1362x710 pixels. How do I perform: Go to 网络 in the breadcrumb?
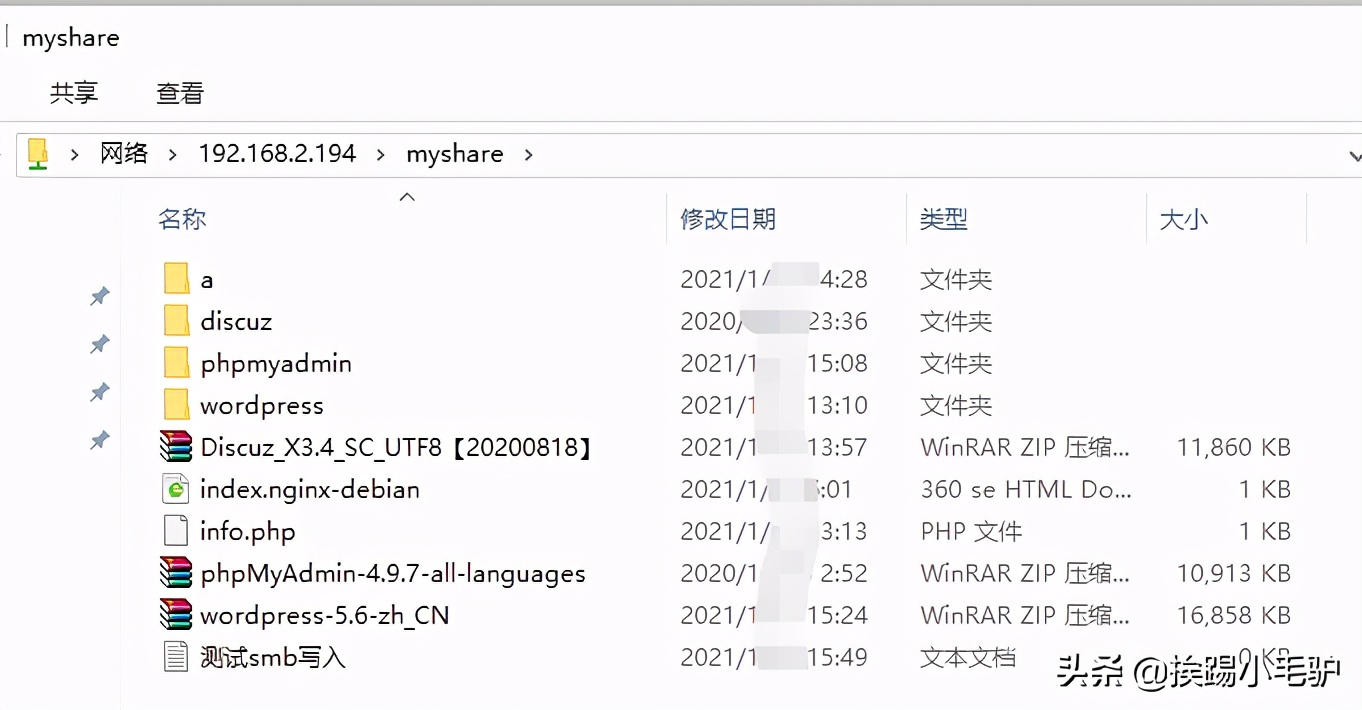(x=124, y=154)
